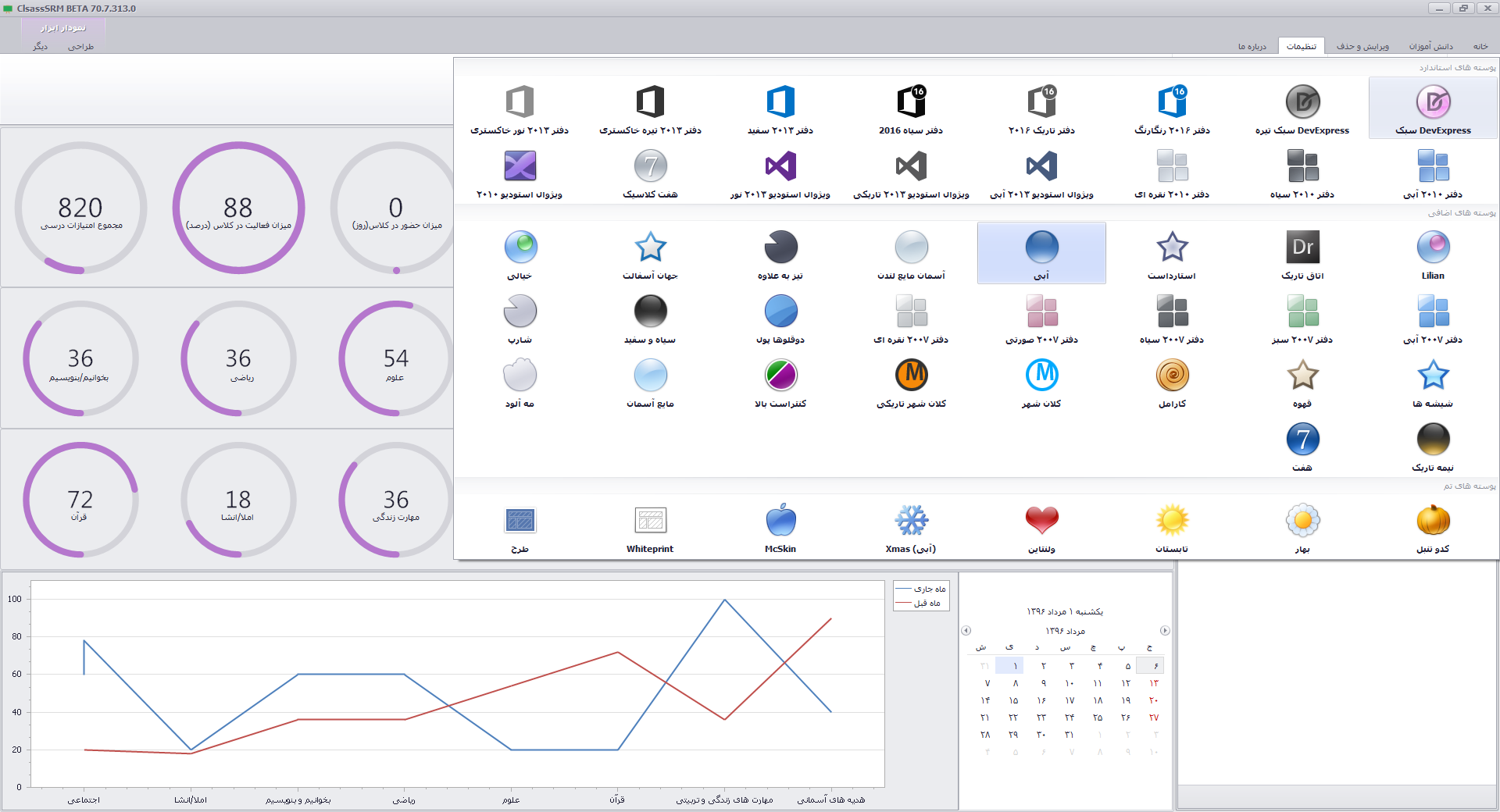Pick the Office 2013 Dark Gray skin

pyautogui.click(x=650, y=109)
